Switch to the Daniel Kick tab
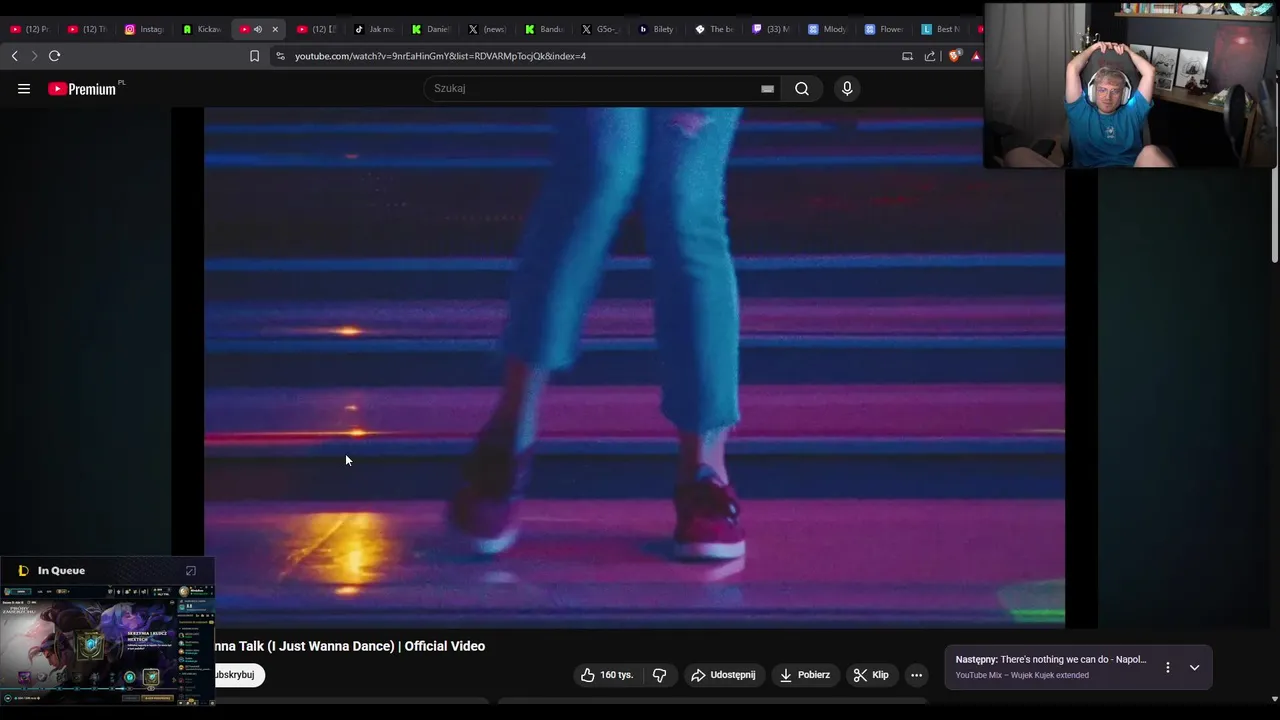1280x720 pixels. [x=432, y=29]
